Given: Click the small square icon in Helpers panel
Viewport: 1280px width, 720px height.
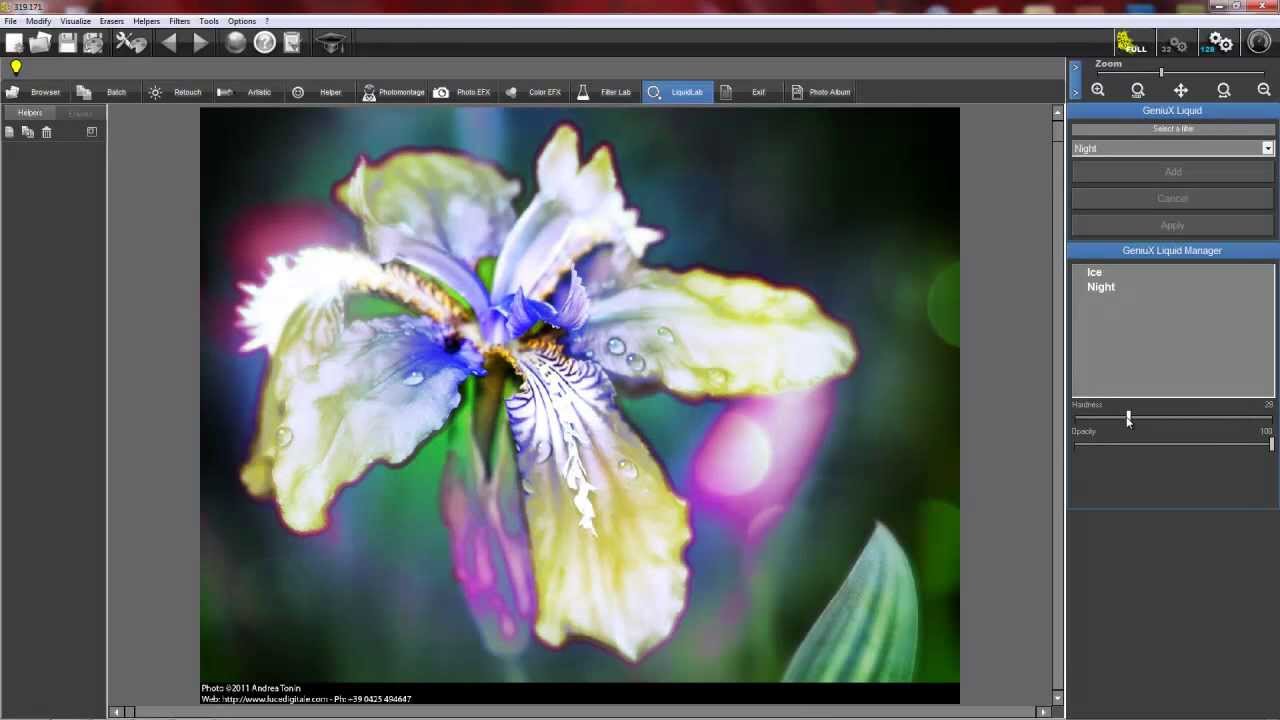Looking at the screenshot, I should pyautogui.click(x=92, y=131).
